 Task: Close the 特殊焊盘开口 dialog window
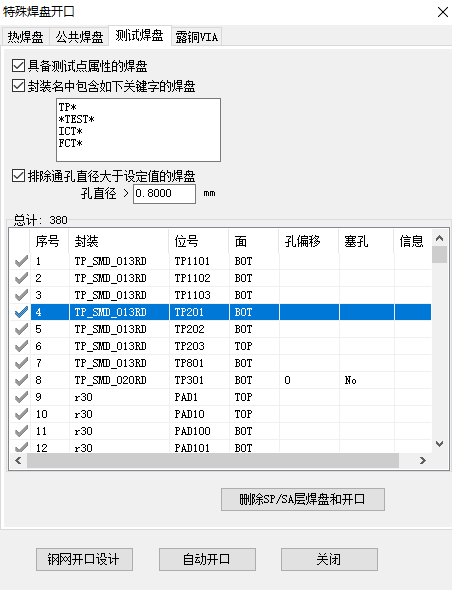[x=443, y=12]
